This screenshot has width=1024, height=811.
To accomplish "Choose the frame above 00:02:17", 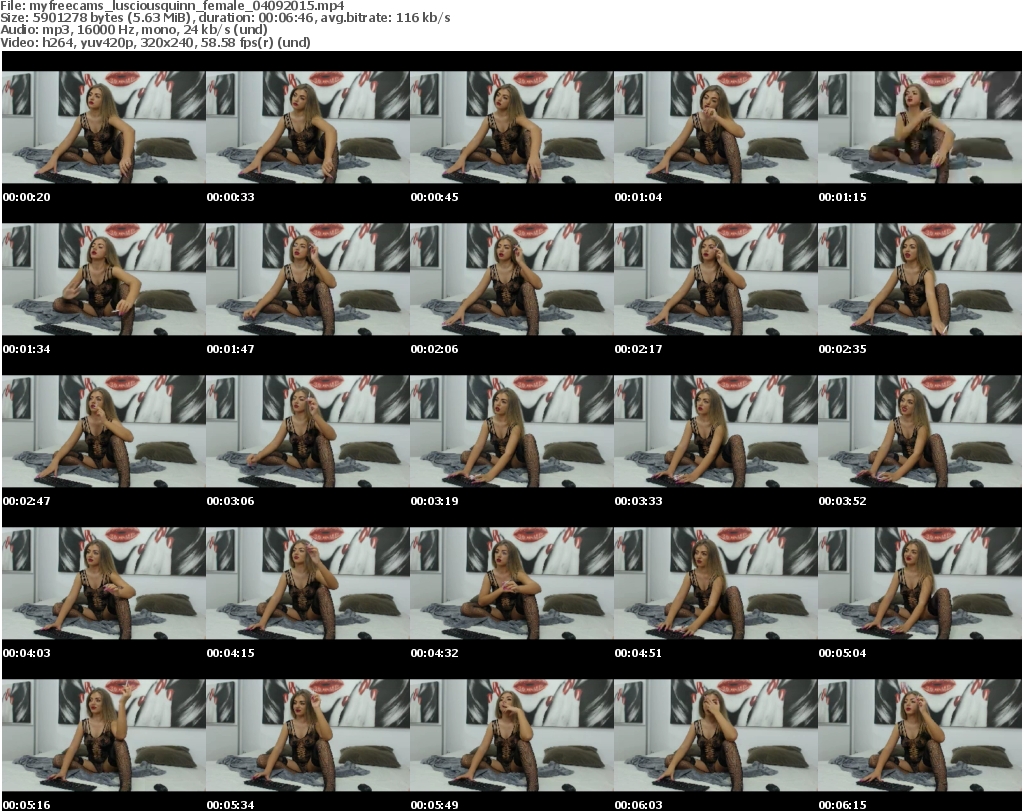I will 716,279.
